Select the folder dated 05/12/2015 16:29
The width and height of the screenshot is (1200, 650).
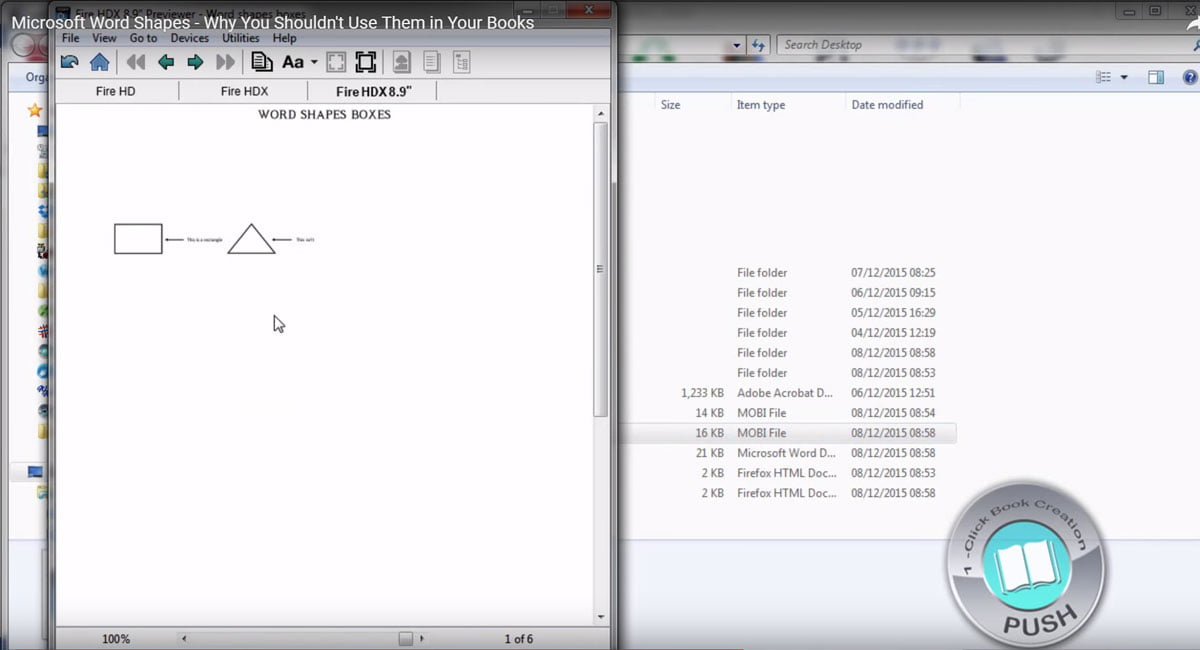788,313
